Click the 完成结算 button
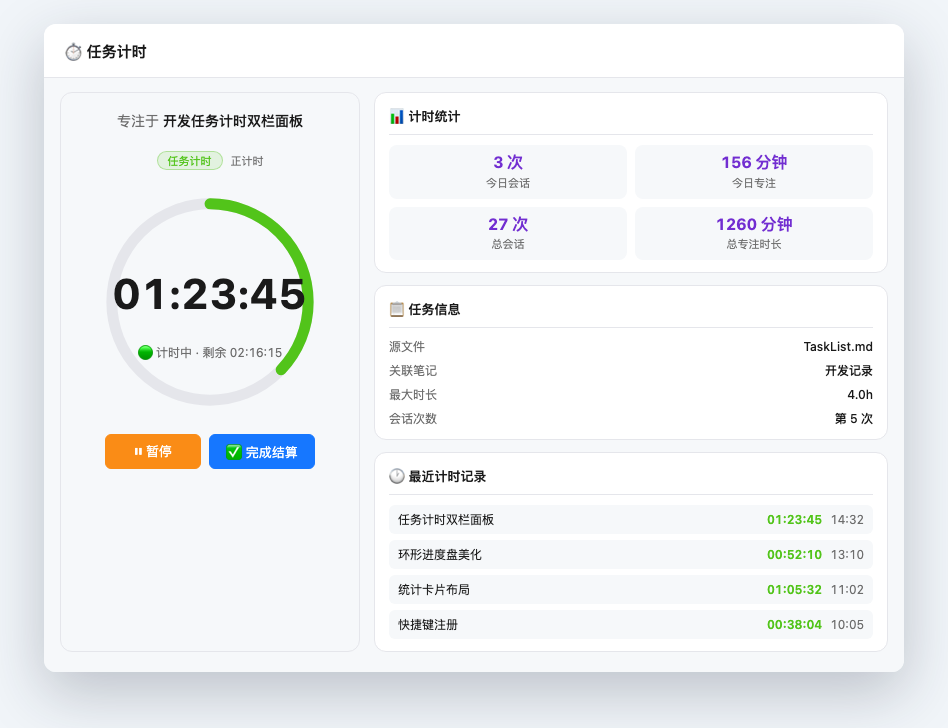This screenshot has height=728, width=948. (x=262, y=452)
